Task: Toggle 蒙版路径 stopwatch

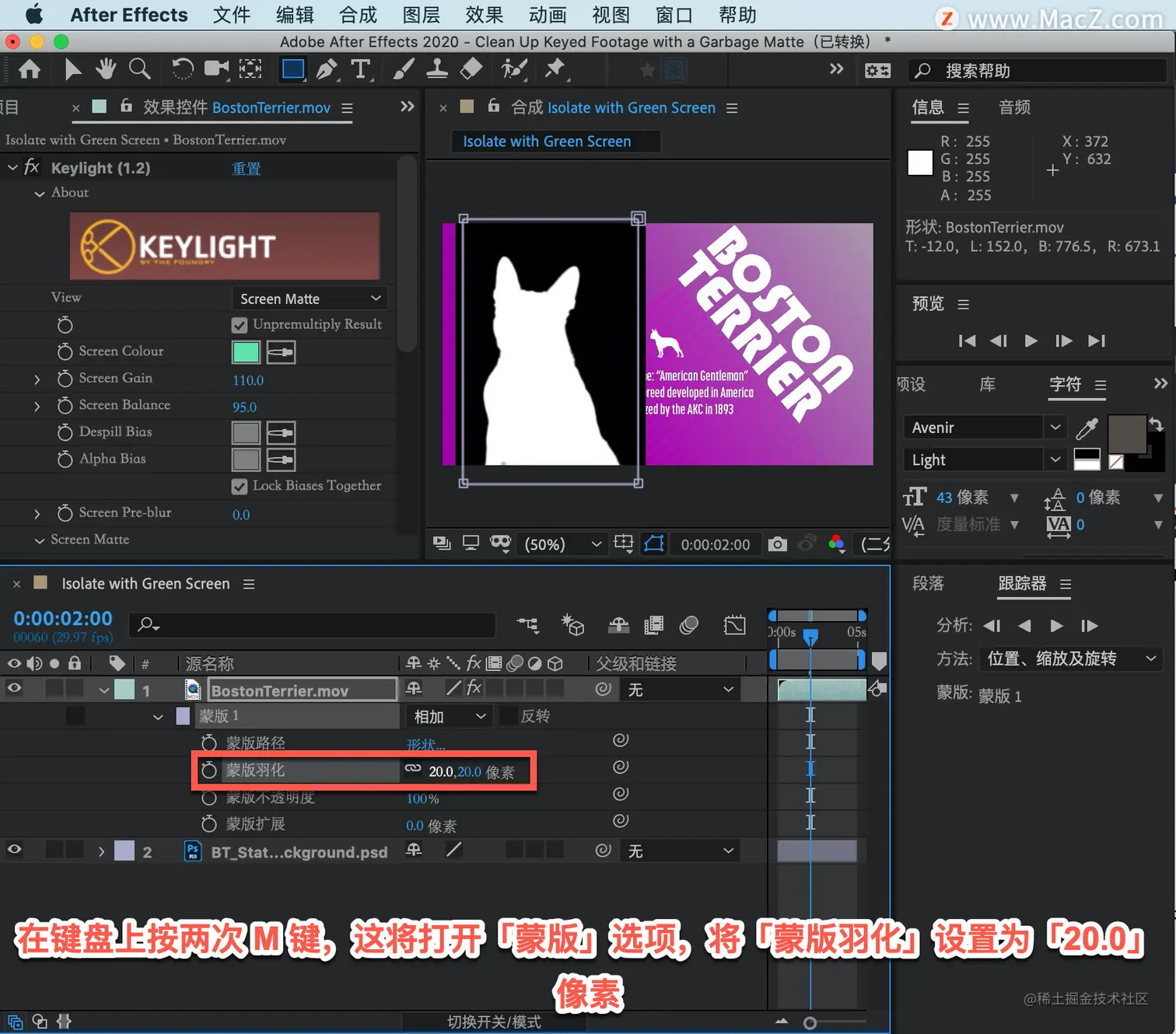Action: click(208, 743)
